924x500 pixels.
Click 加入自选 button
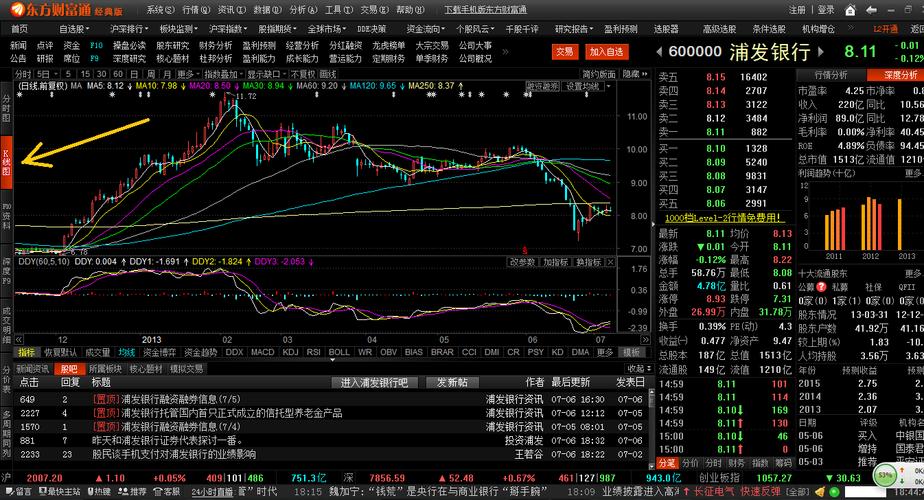[x=606, y=52]
